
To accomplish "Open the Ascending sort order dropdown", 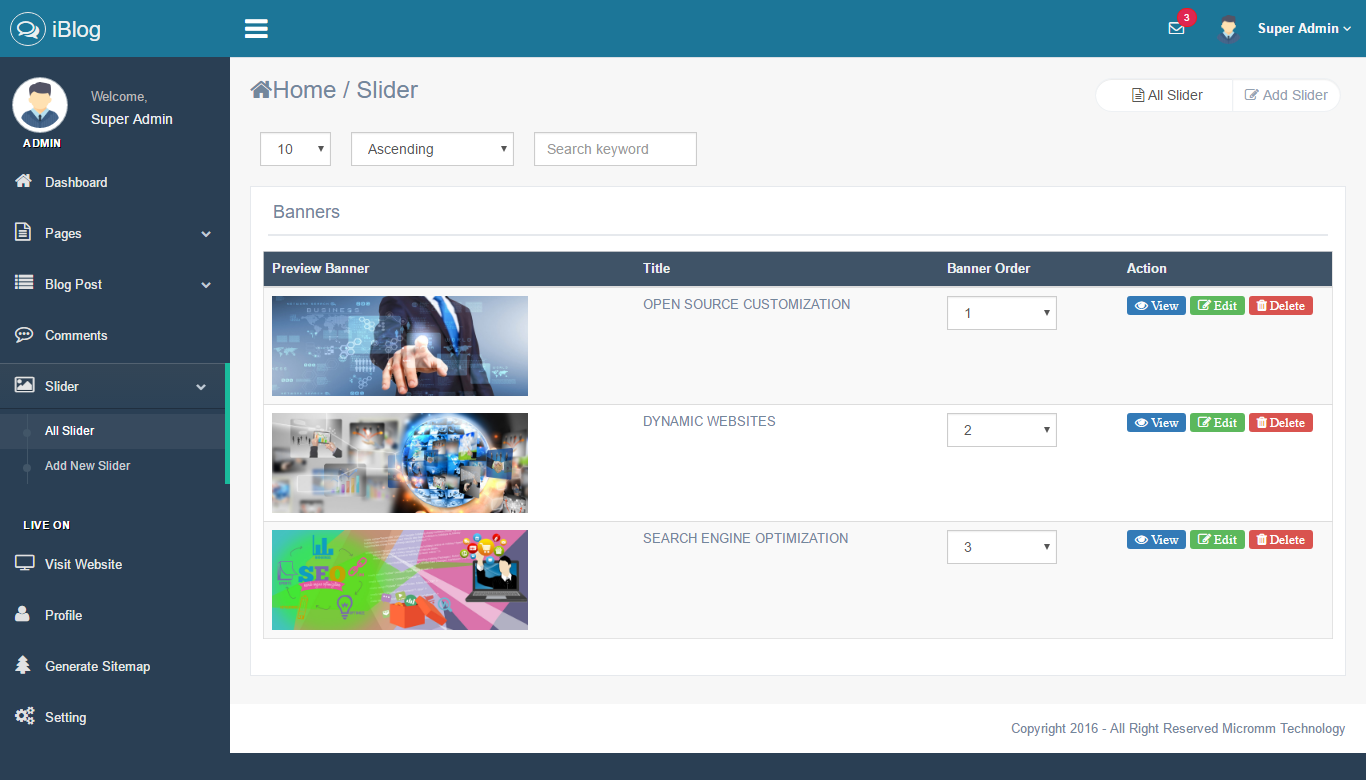I will point(432,149).
